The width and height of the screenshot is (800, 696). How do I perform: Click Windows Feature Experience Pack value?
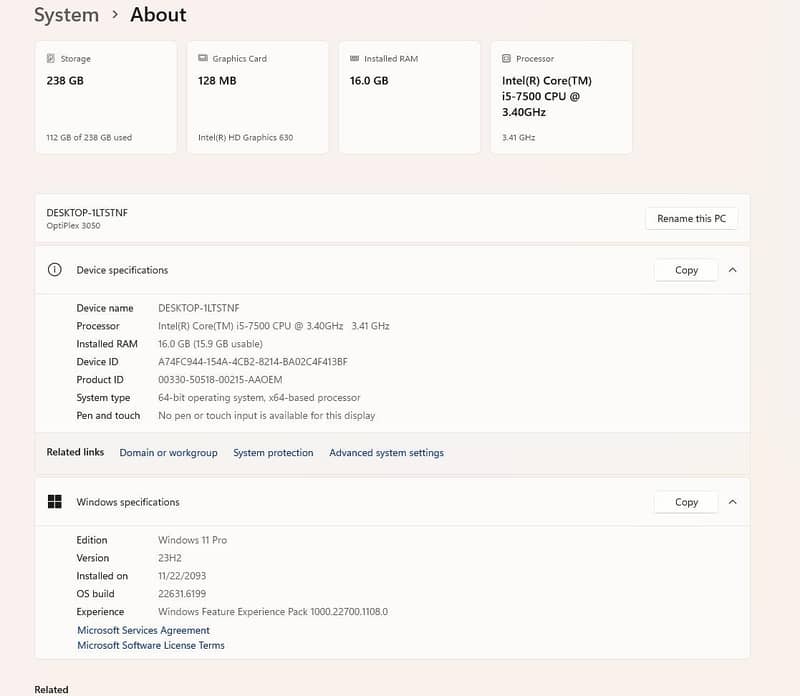pos(273,611)
